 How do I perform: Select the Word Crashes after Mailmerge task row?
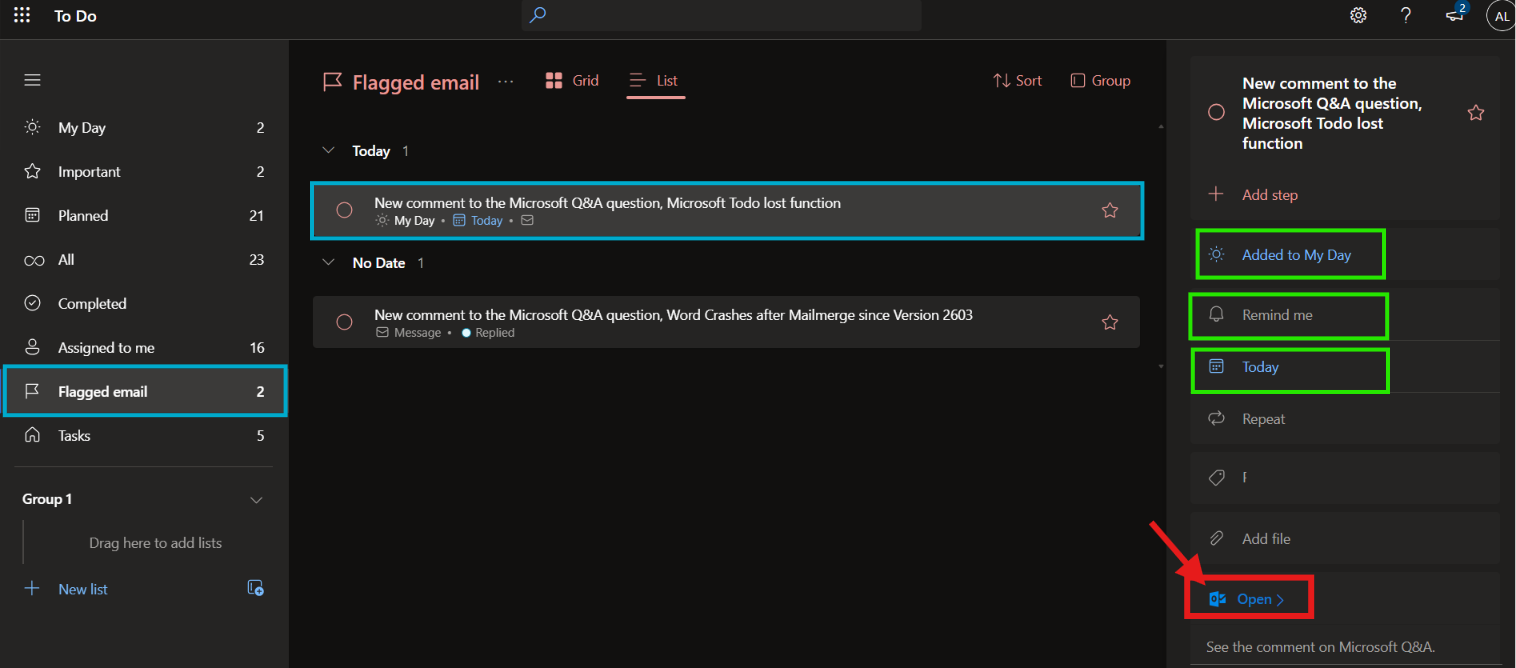click(726, 322)
